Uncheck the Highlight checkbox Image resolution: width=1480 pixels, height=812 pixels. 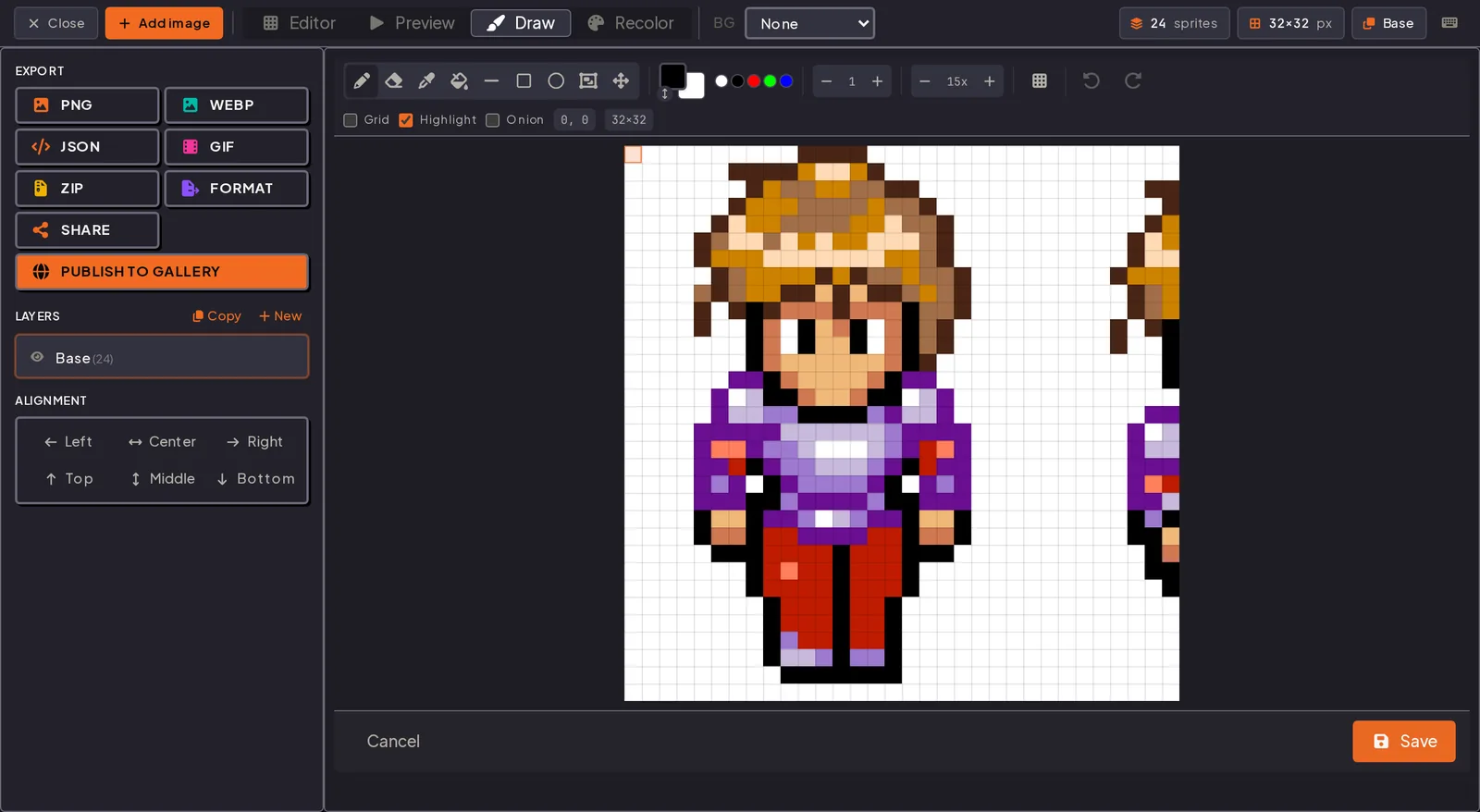(406, 120)
